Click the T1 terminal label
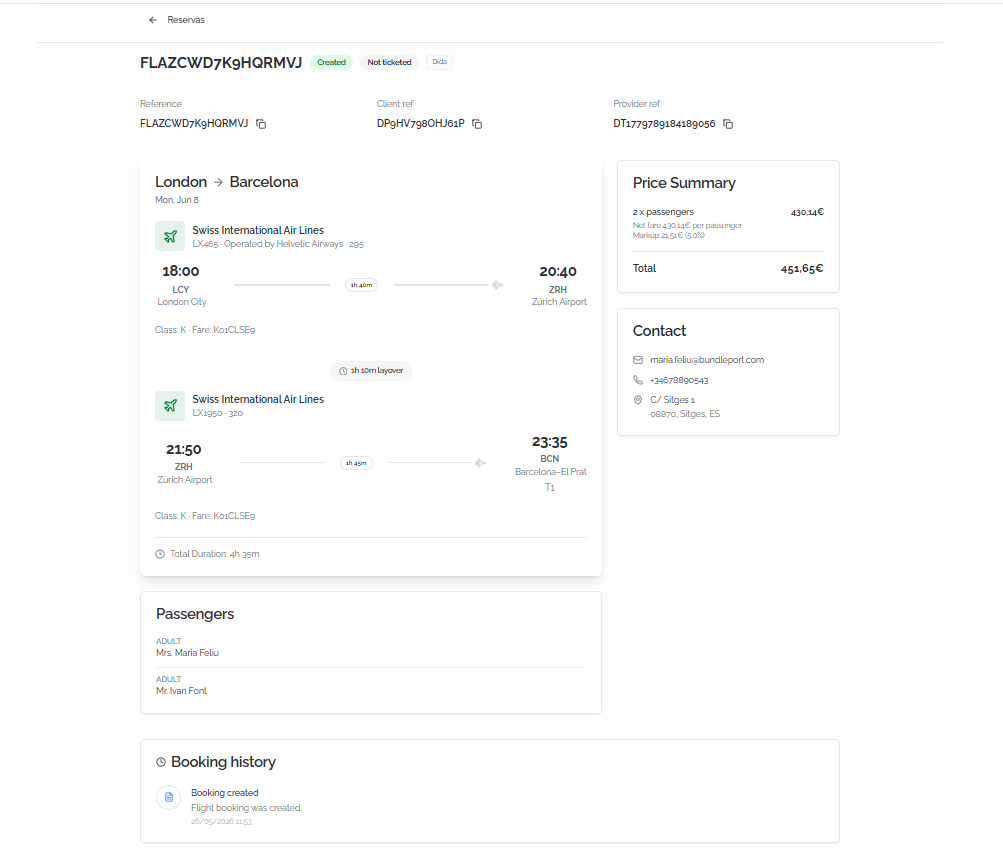This screenshot has height=852, width=1003. point(549,487)
